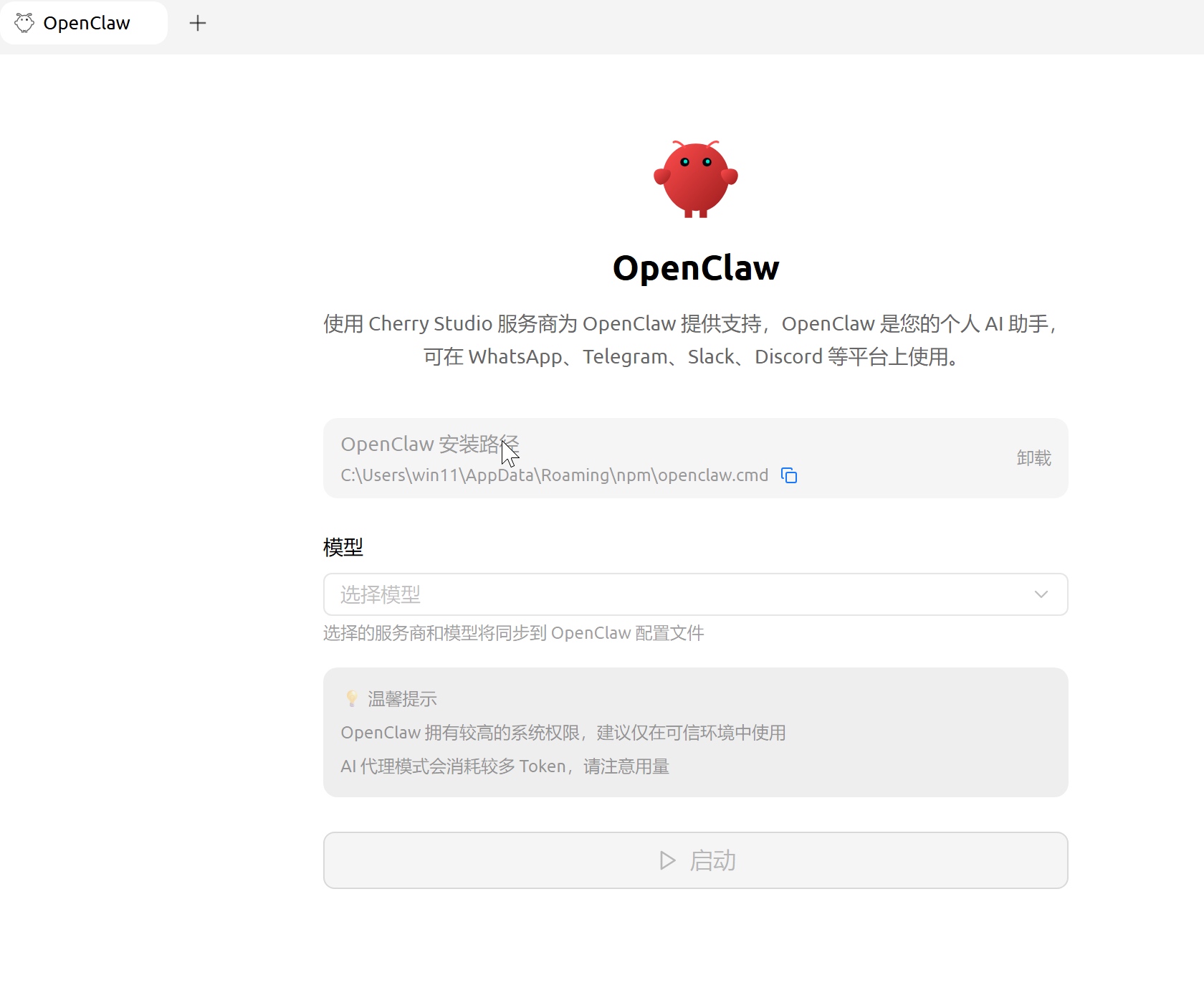Image resolution: width=1204 pixels, height=998 pixels.
Task: Click the lightbulb icon beside 温馨提示
Action: click(352, 698)
